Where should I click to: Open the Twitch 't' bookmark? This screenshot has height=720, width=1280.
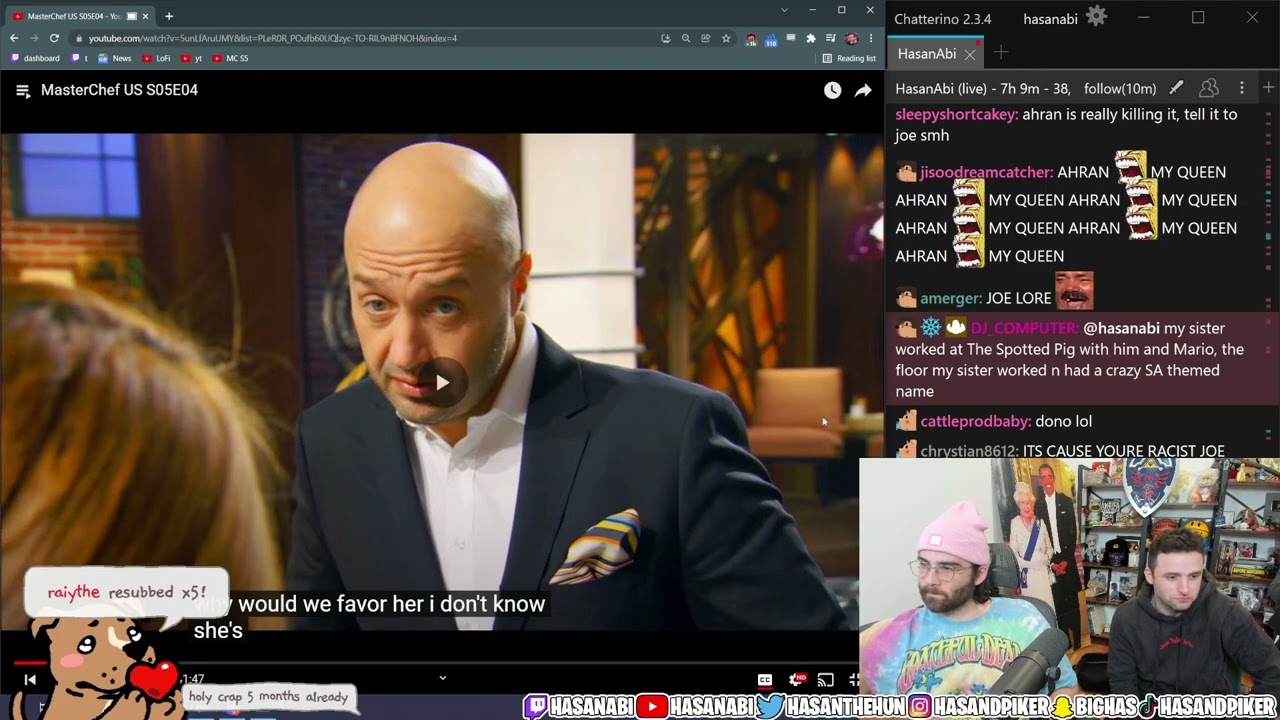tap(80, 58)
